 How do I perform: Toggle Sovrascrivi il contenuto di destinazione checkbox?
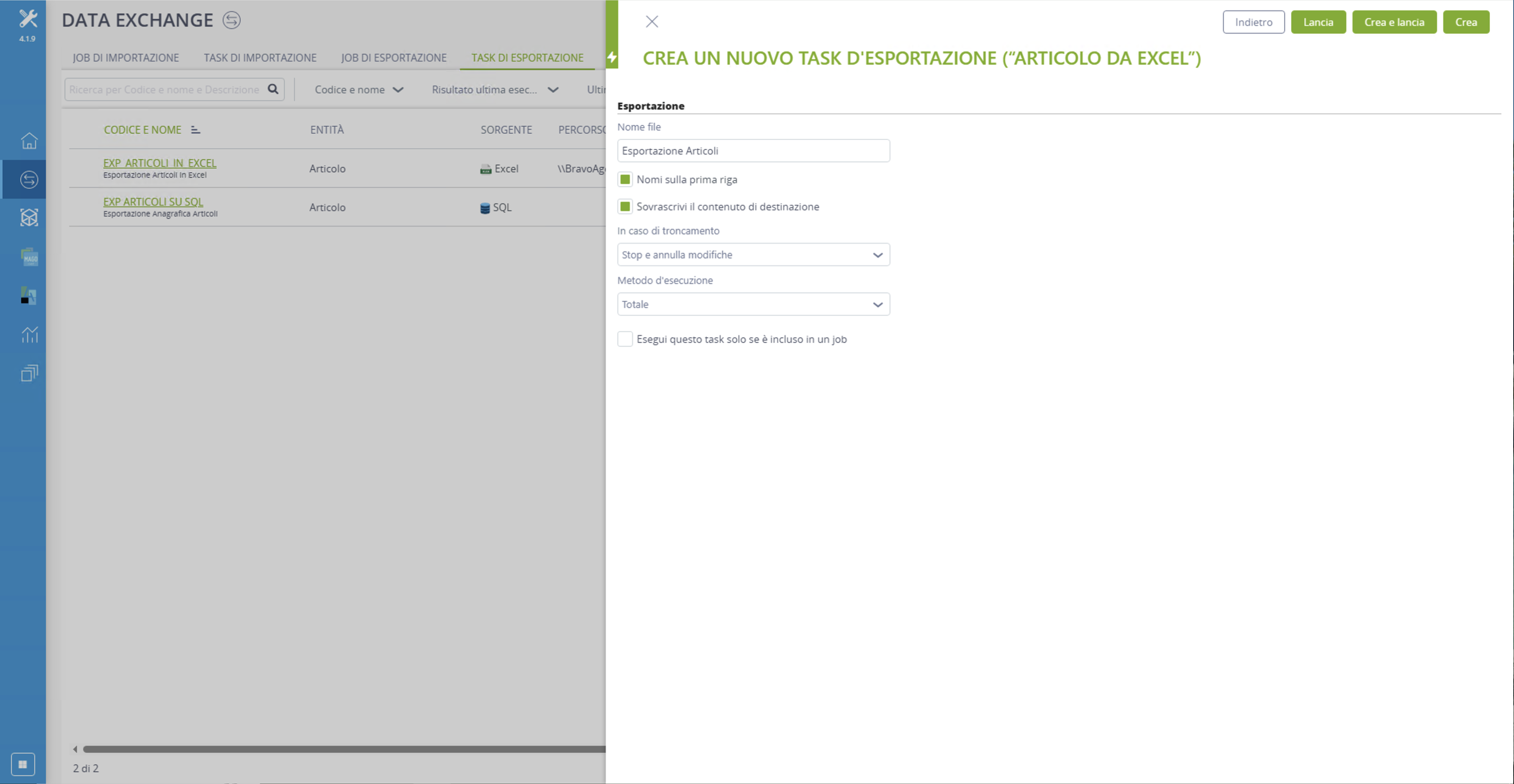tap(625, 207)
